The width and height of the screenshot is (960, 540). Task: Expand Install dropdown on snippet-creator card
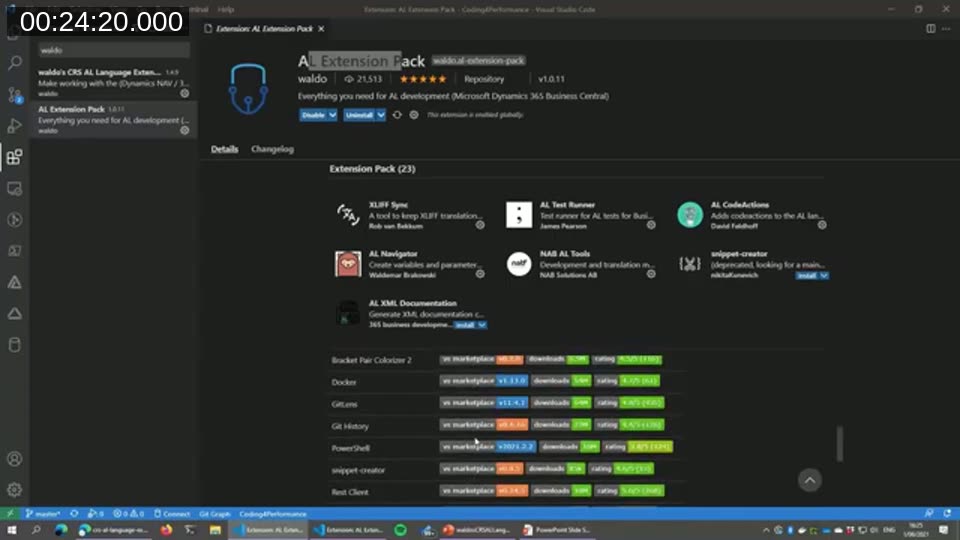[824, 276]
